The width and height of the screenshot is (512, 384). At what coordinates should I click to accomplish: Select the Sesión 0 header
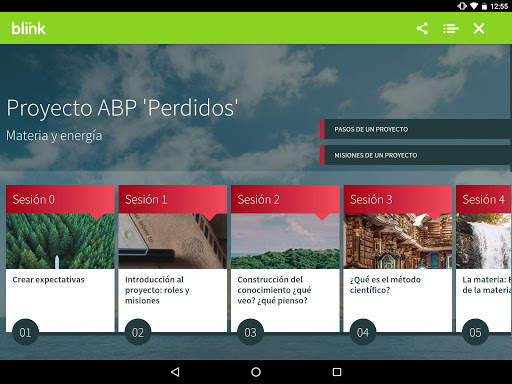60,199
